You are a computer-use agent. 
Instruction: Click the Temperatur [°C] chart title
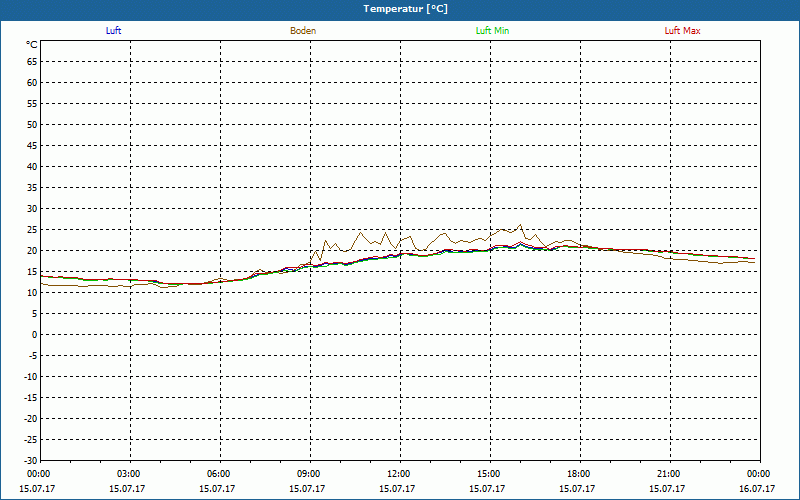click(x=406, y=9)
